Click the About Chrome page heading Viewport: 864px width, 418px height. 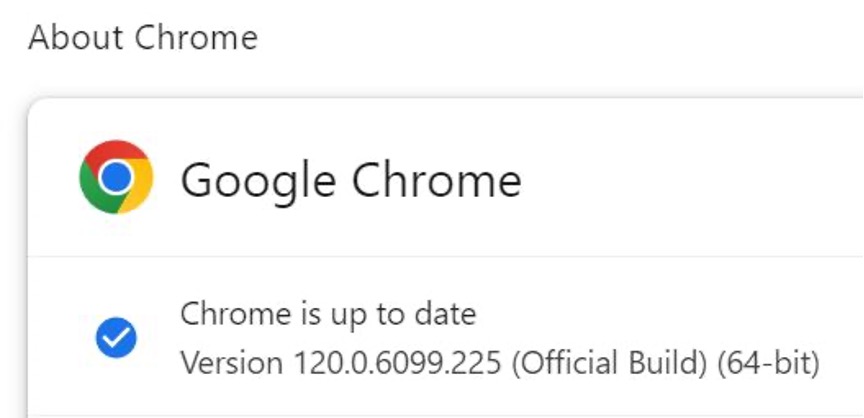tap(143, 38)
